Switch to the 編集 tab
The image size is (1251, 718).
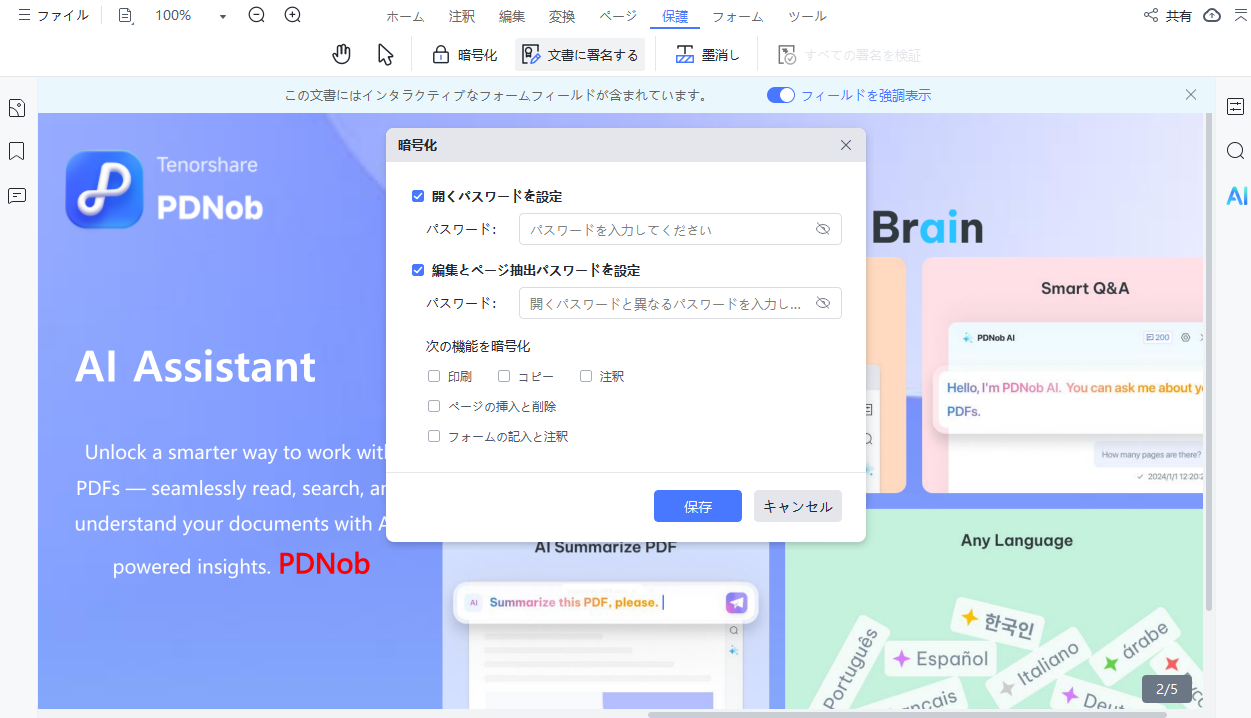[512, 16]
